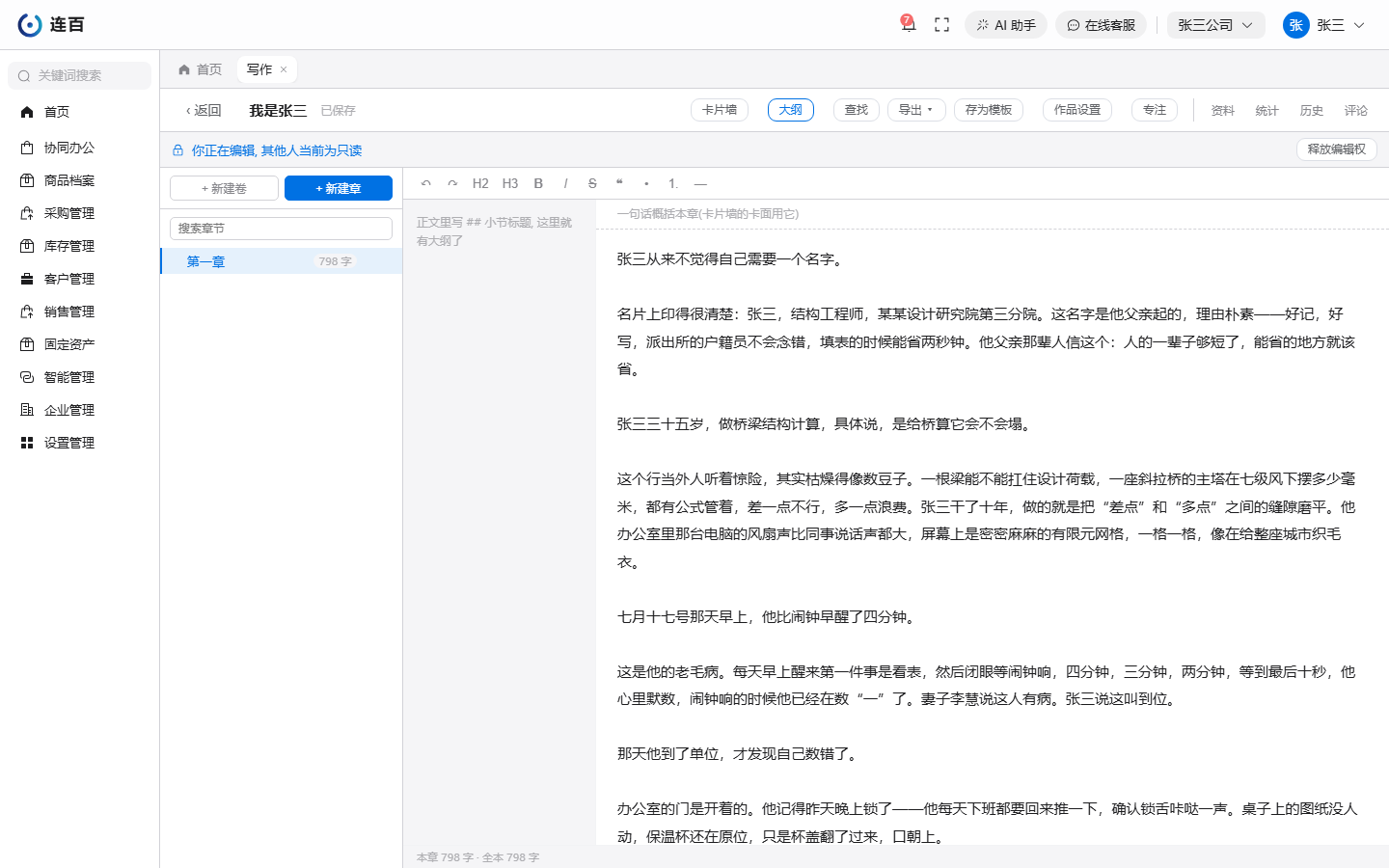
Task: Focus the 关键词搜索 sidebar search box
Action: tap(79, 75)
